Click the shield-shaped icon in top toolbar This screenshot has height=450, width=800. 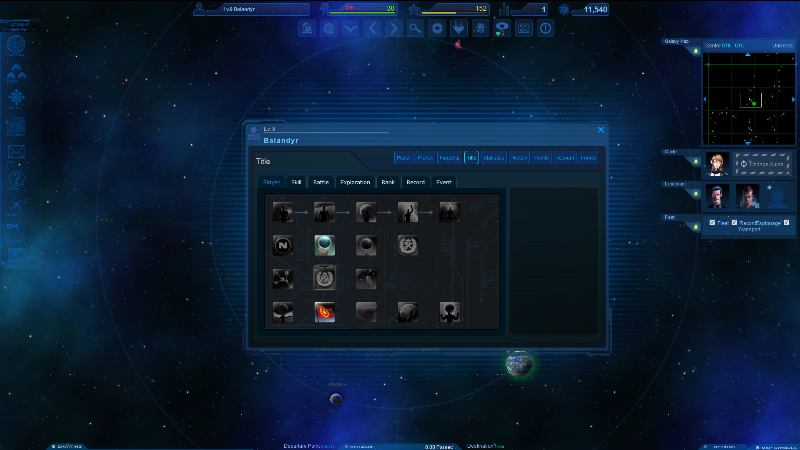[459, 28]
